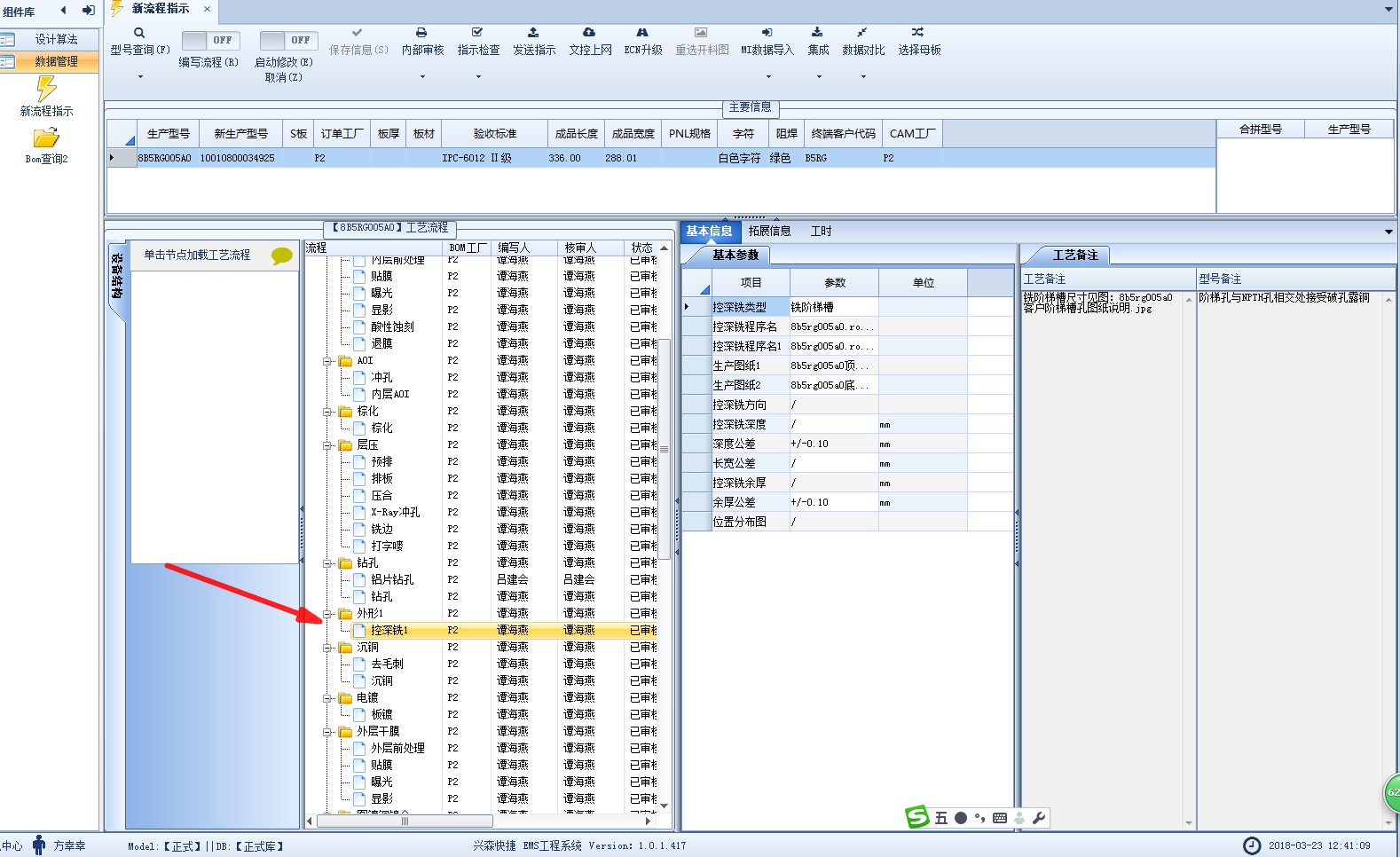The height and width of the screenshot is (857, 1400).
Task: Click the 文控上网 cloud icon
Action: coord(589,33)
